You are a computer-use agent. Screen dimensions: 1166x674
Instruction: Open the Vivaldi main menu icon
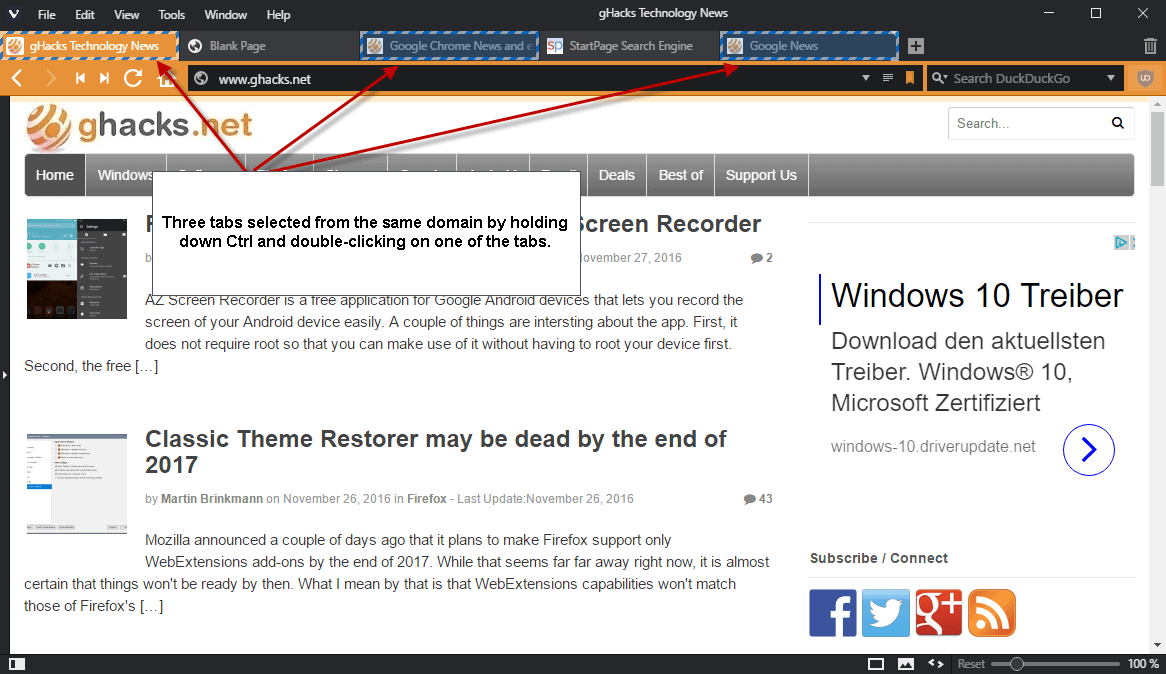(x=13, y=14)
